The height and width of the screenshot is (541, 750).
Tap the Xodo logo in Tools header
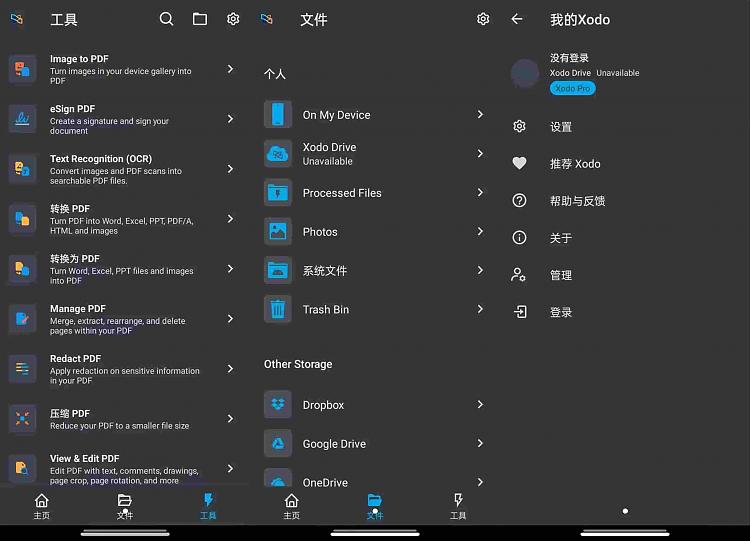[17, 19]
